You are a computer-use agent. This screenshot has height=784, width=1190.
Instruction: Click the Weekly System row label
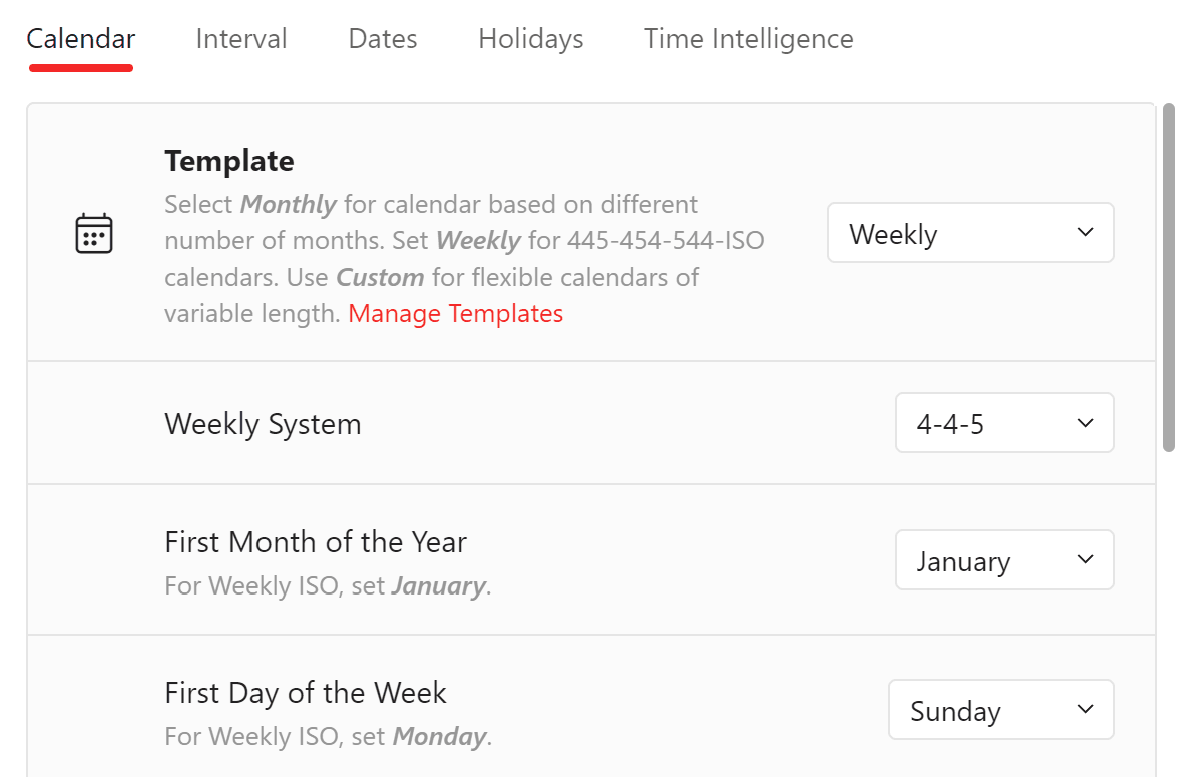(x=262, y=423)
